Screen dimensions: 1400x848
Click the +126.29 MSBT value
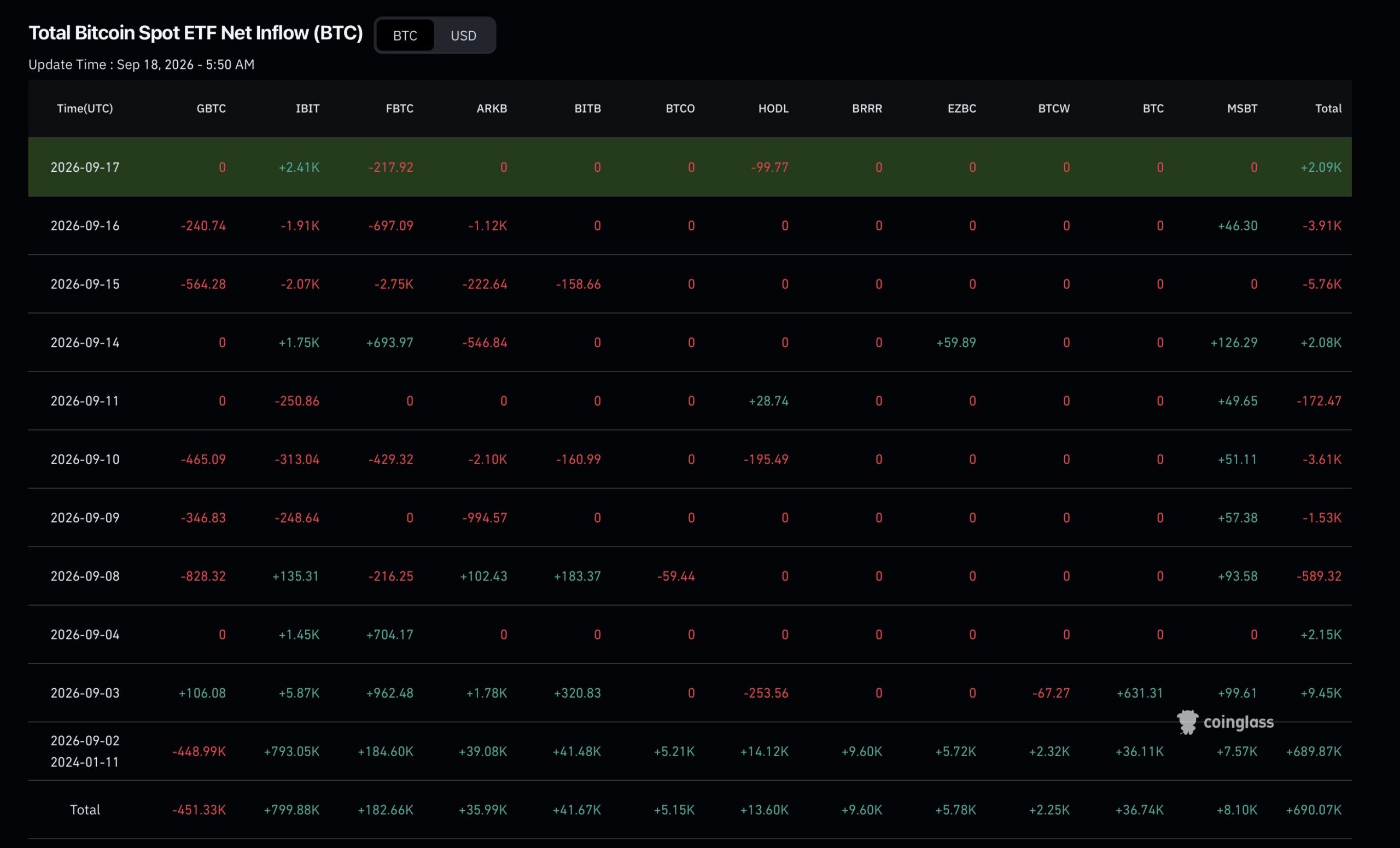tap(1234, 342)
